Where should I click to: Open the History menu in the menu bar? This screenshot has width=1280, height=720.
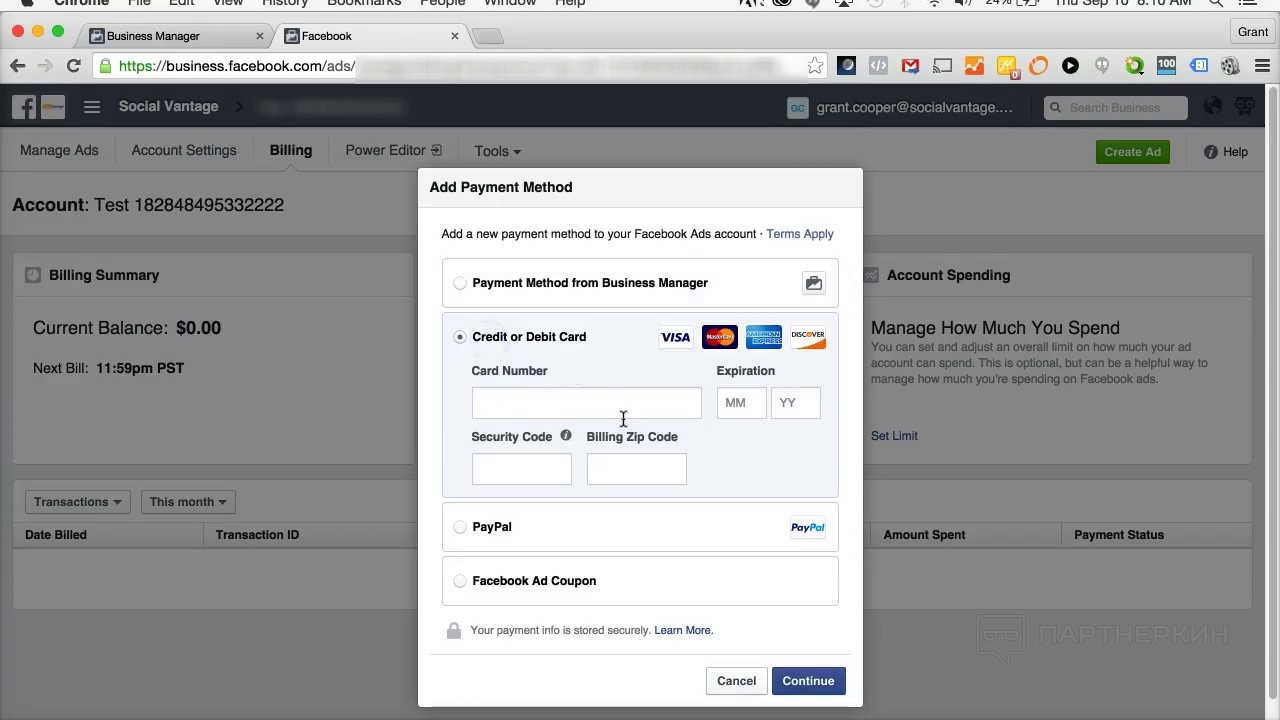285,3
